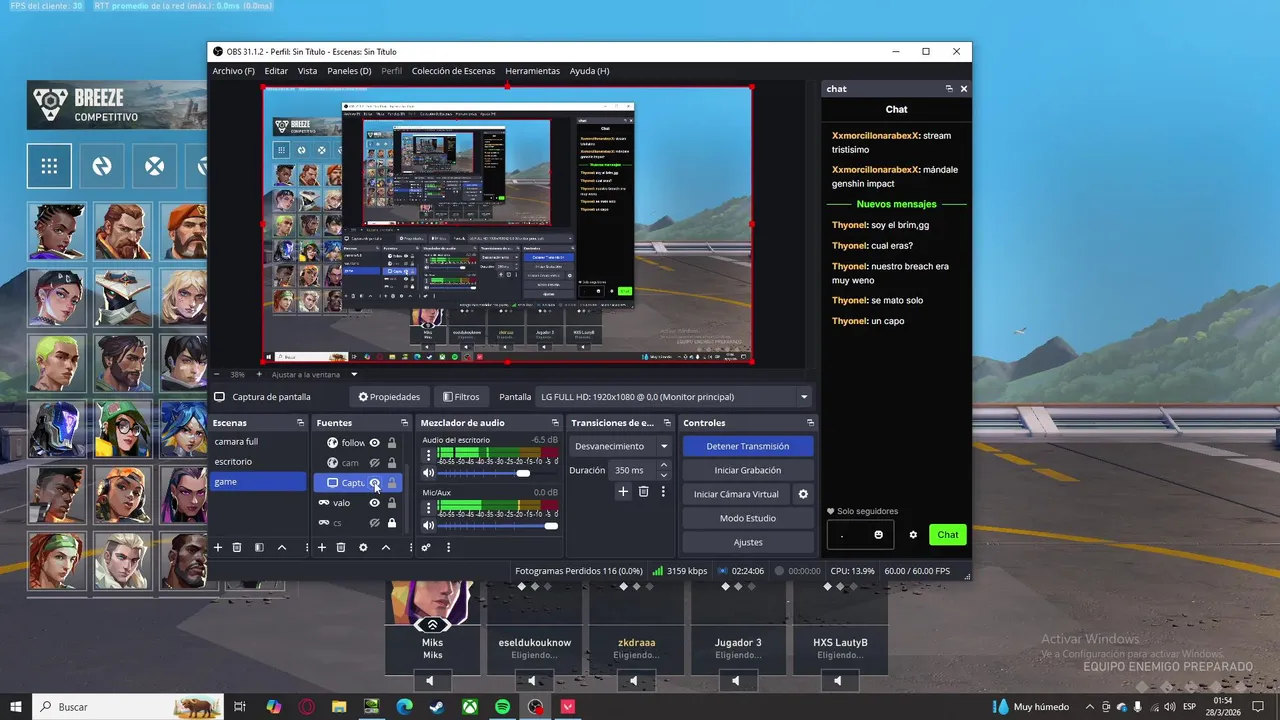
Task: Enable Modo Estudio
Action: [748, 518]
